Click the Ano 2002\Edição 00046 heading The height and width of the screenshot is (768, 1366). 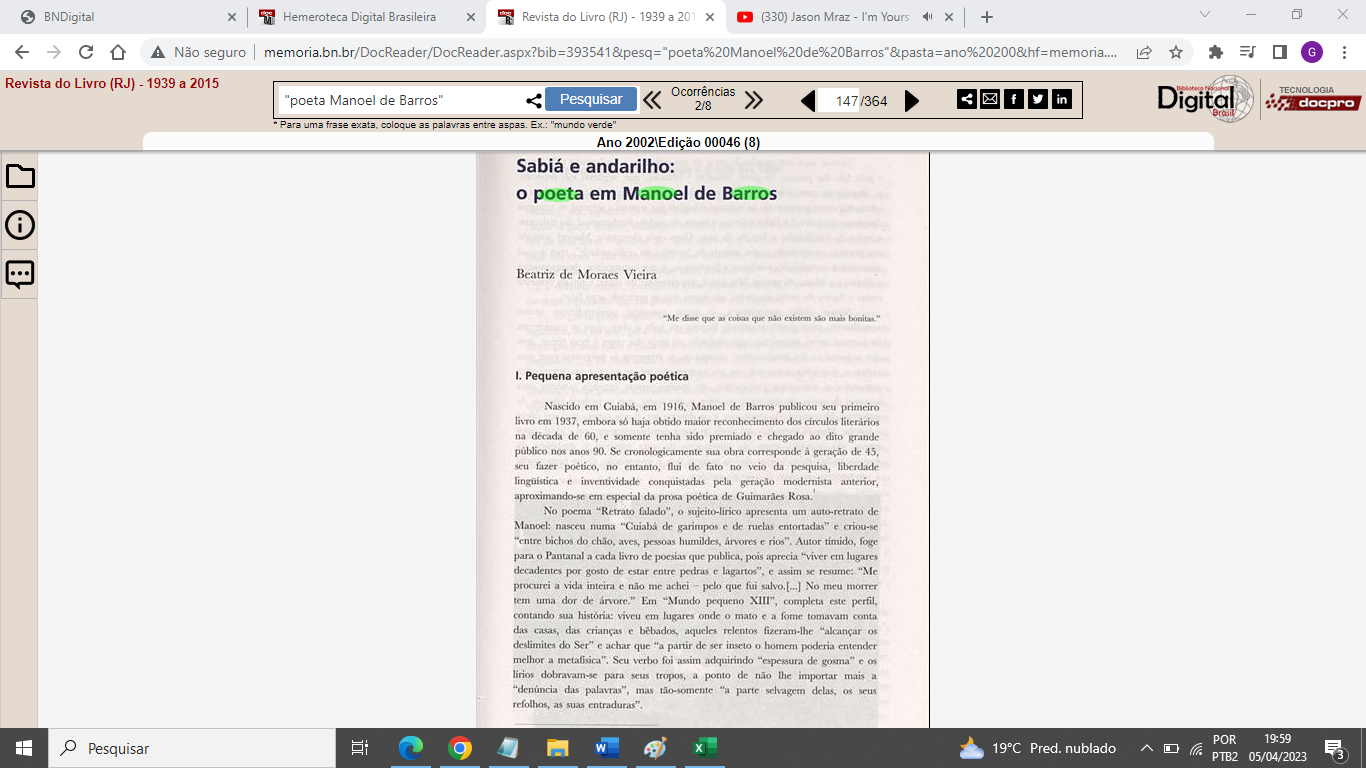coord(678,142)
